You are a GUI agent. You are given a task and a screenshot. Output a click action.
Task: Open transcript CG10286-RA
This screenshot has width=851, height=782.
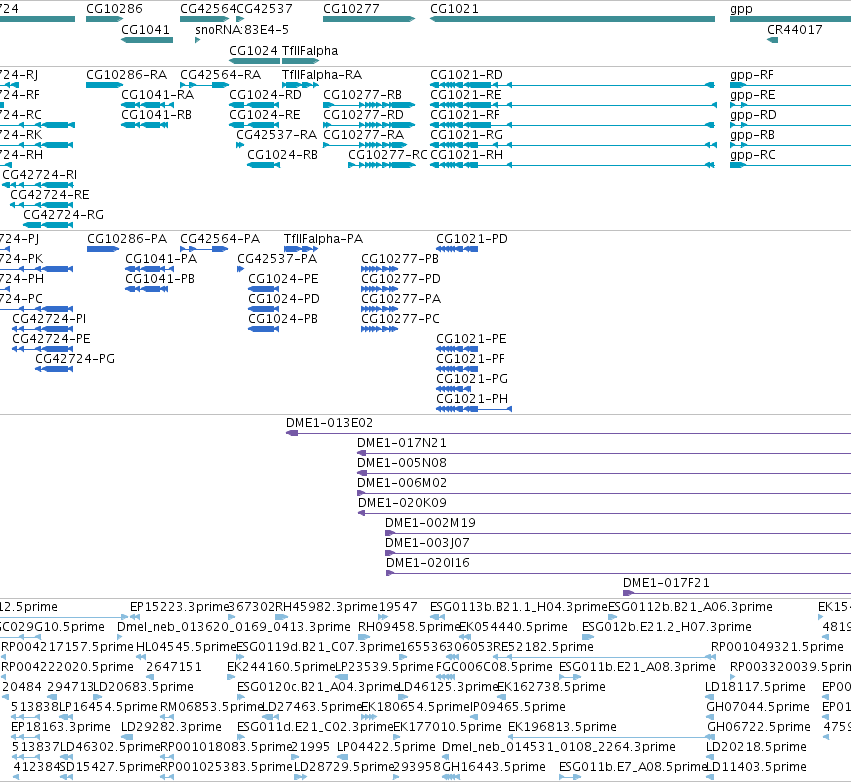[126, 75]
